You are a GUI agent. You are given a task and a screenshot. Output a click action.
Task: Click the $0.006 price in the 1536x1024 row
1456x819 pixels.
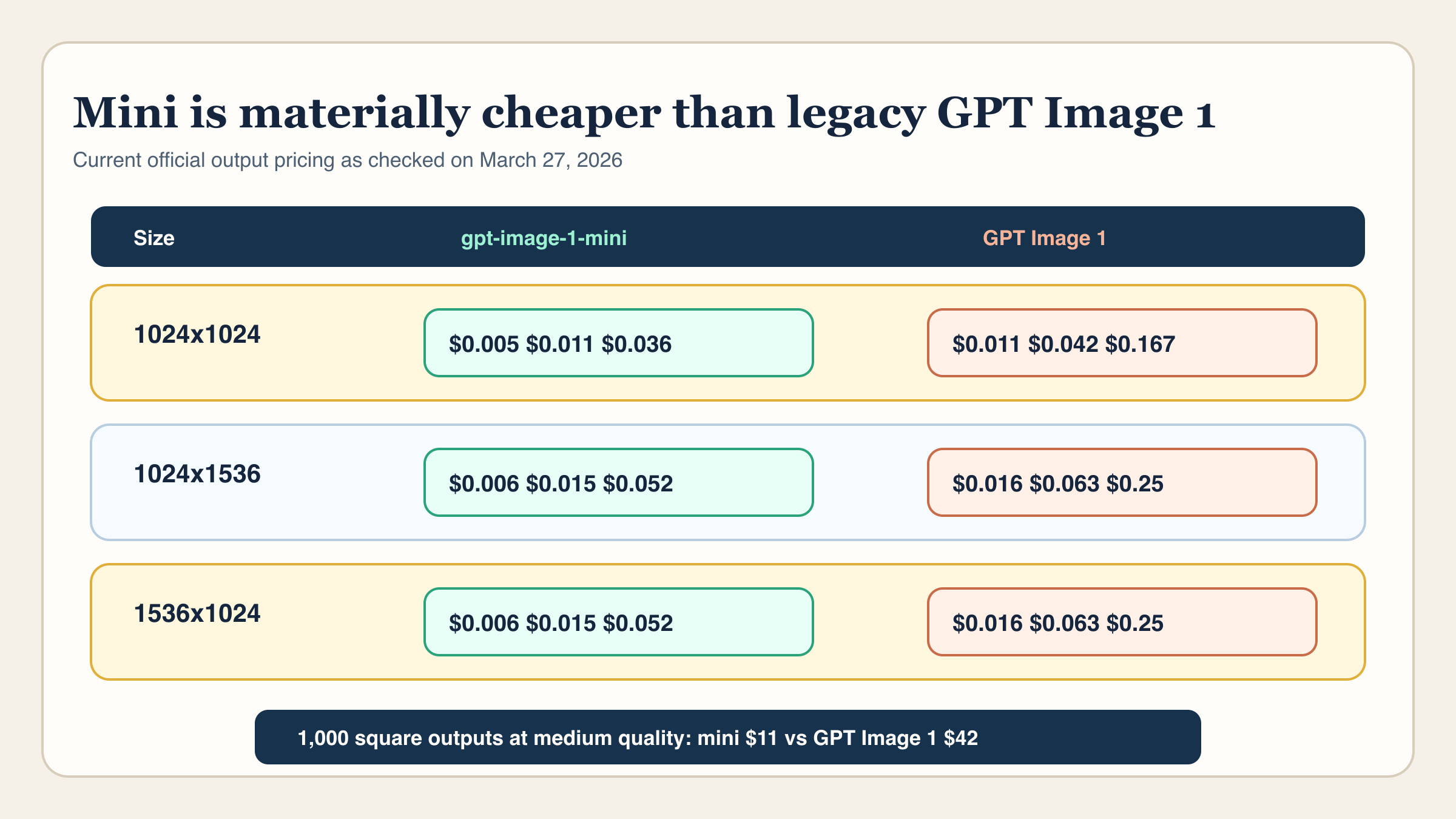[x=484, y=624]
